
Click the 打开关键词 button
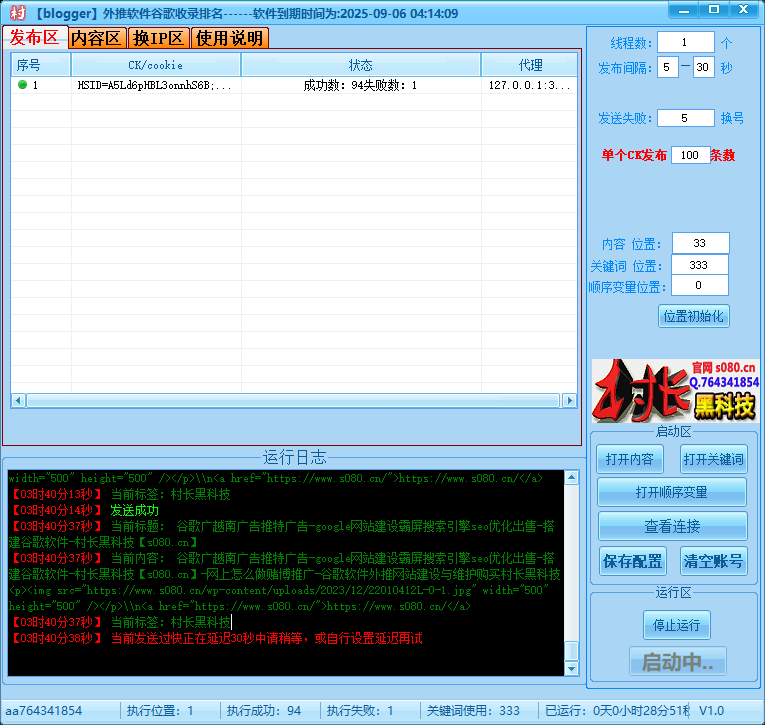pyautogui.click(x=713, y=459)
